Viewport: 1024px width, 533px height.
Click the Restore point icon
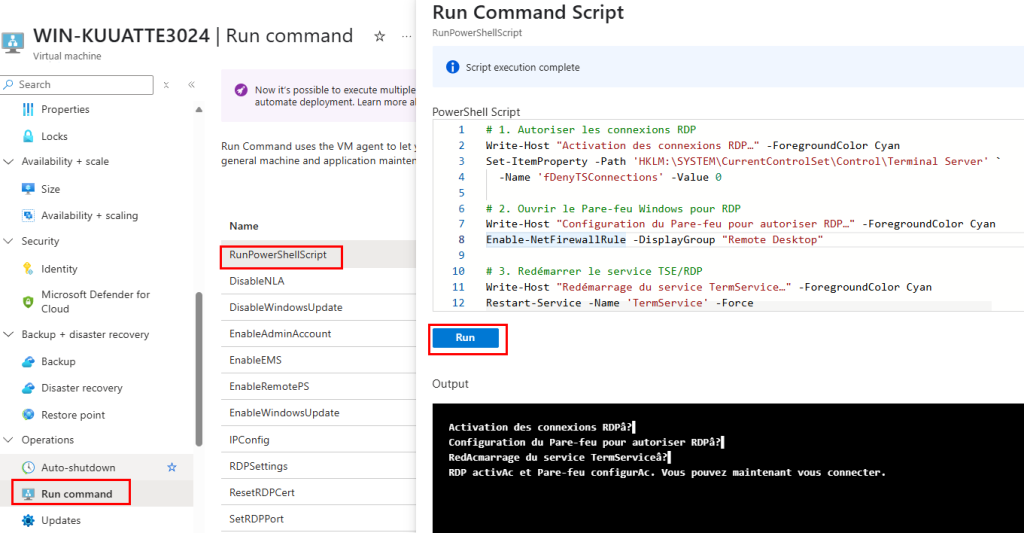[28, 414]
